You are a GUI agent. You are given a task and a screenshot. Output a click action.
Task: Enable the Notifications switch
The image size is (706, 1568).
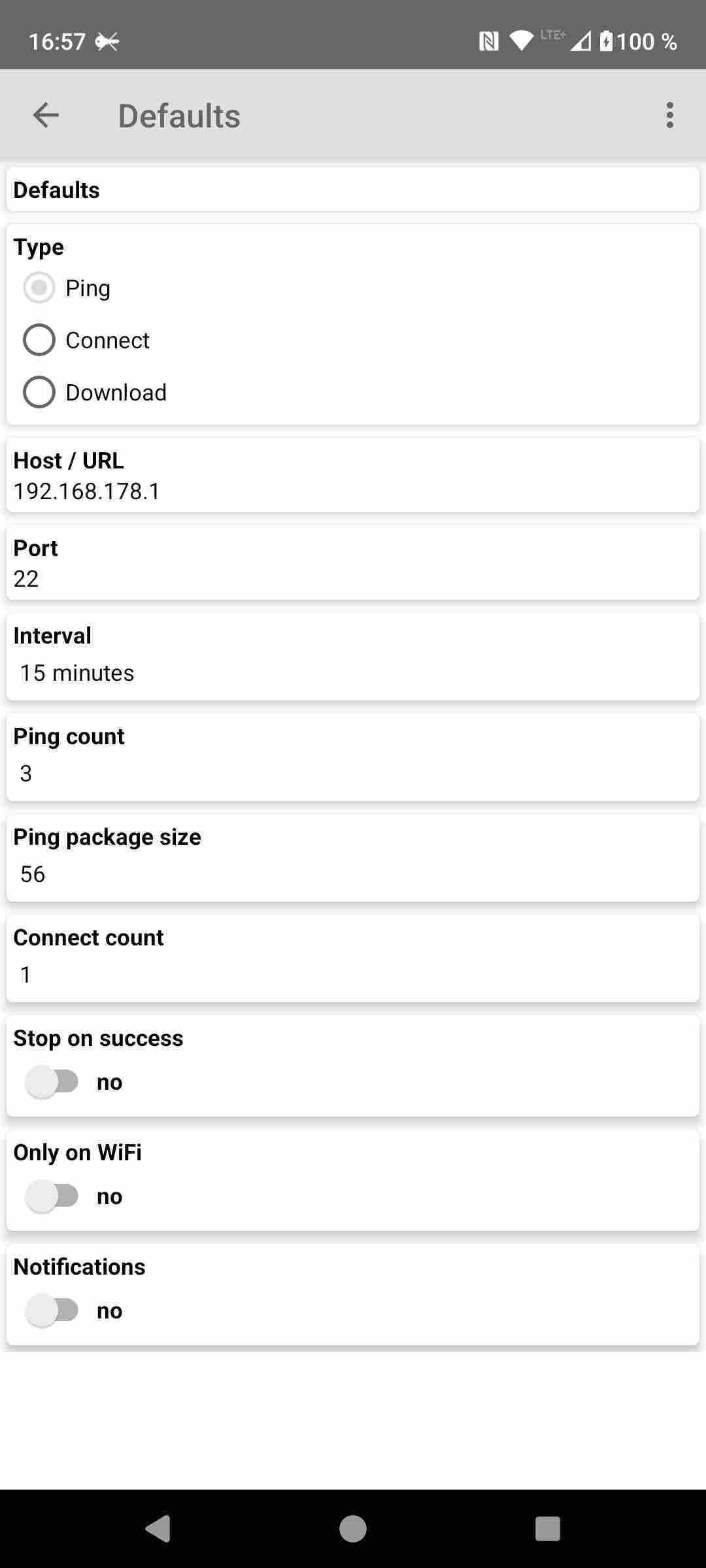click(x=52, y=1311)
